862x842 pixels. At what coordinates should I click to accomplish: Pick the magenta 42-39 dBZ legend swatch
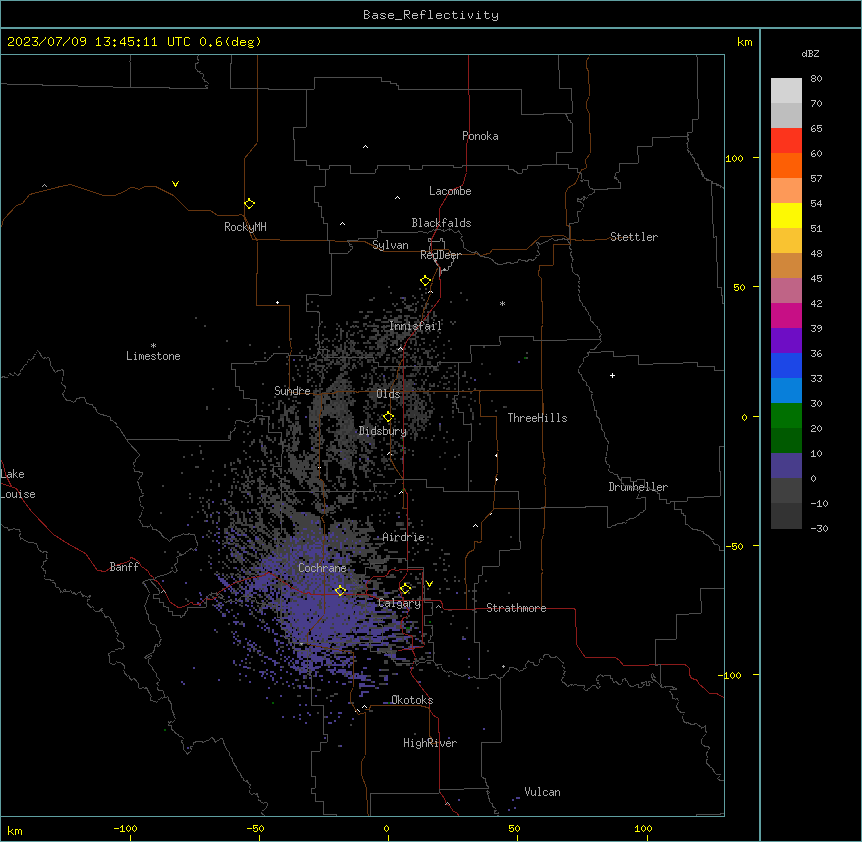[786, 315]
